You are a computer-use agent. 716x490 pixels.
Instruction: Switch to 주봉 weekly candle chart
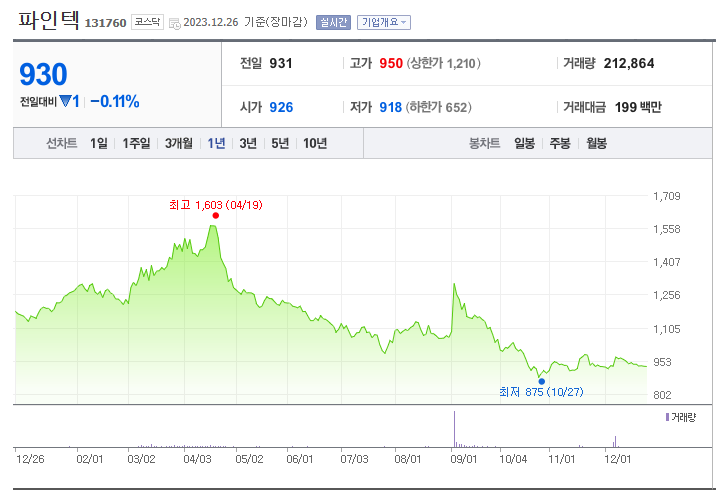coord(560,143)
